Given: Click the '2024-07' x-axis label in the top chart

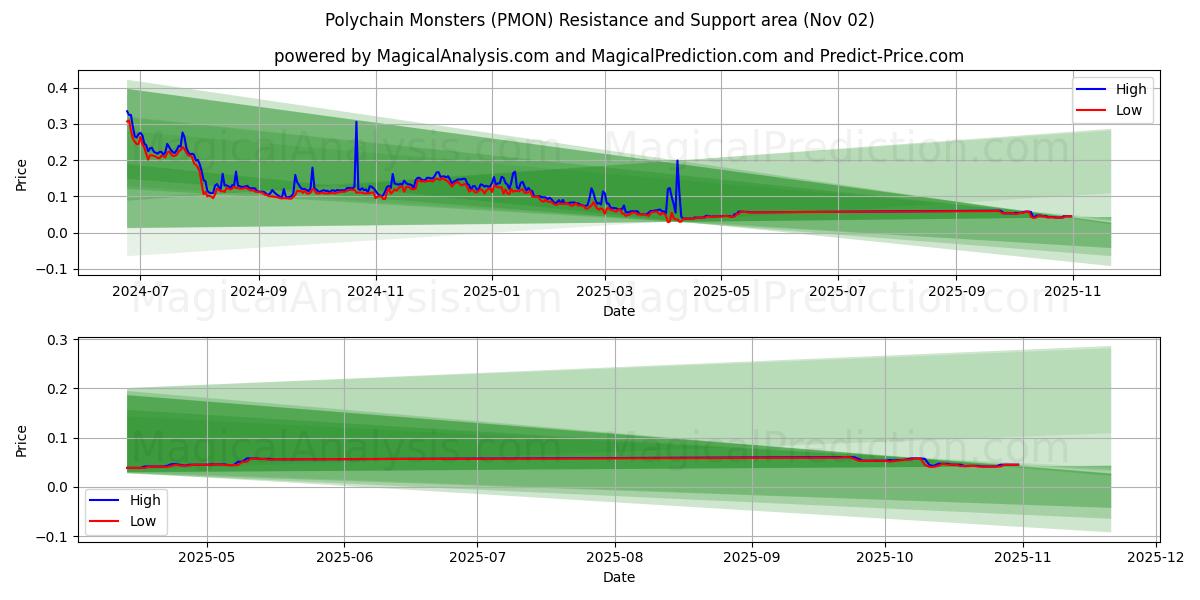Looking at the screenshot, I should tap(139, 292).
